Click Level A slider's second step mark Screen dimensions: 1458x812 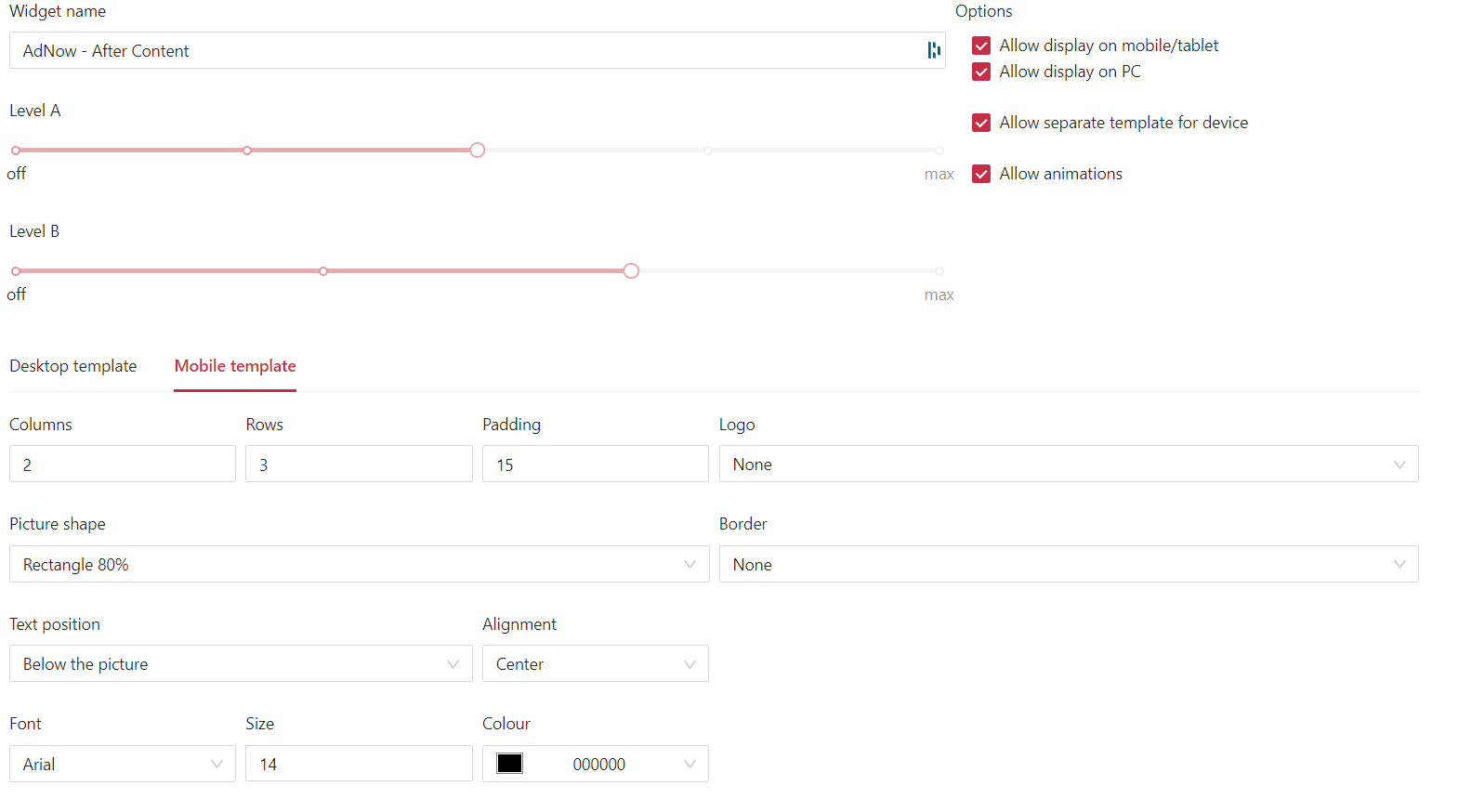(x=247, y=150)
